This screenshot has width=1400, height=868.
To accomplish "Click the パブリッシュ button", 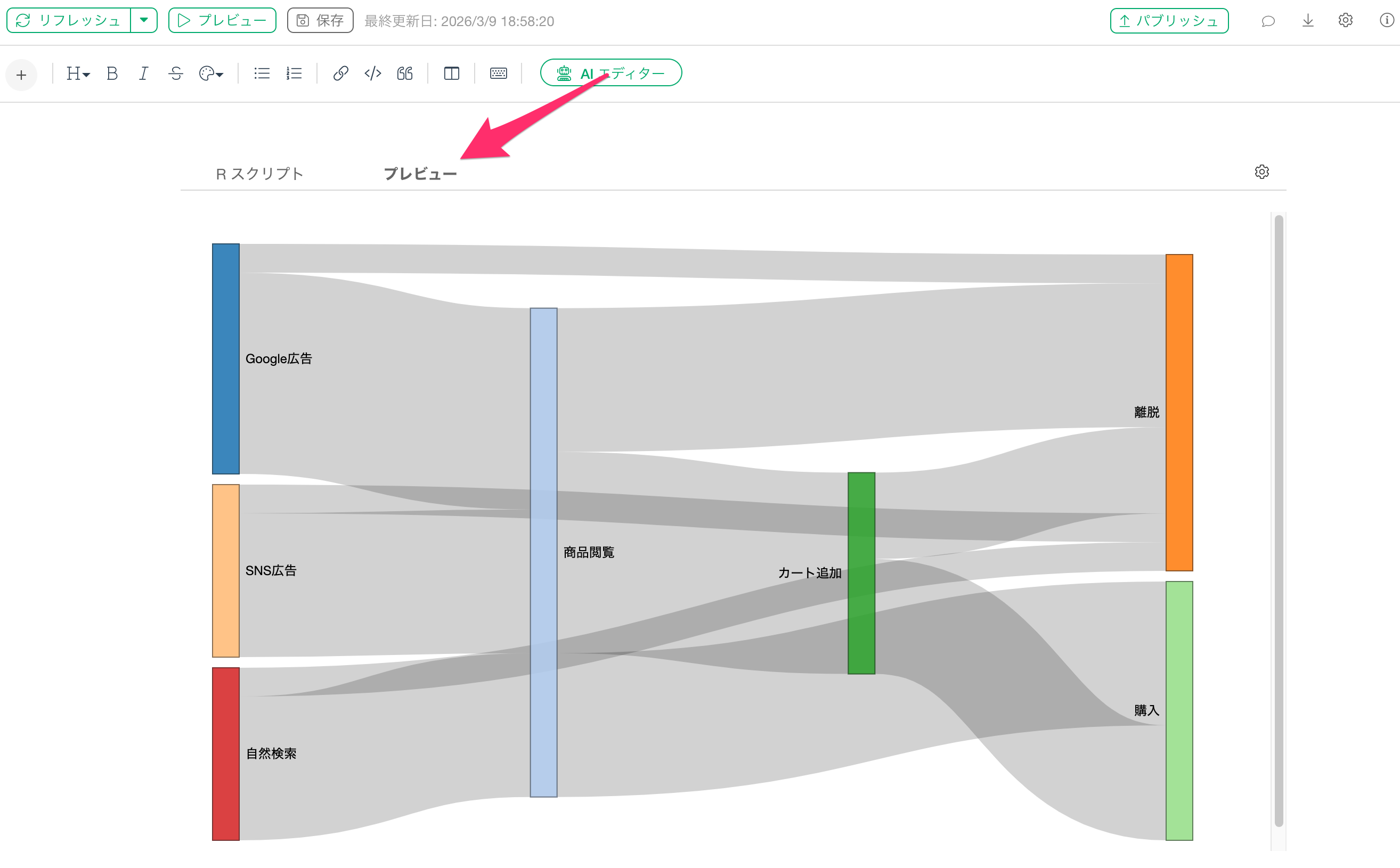I will pyautogui.click(x=1169, y=21).
